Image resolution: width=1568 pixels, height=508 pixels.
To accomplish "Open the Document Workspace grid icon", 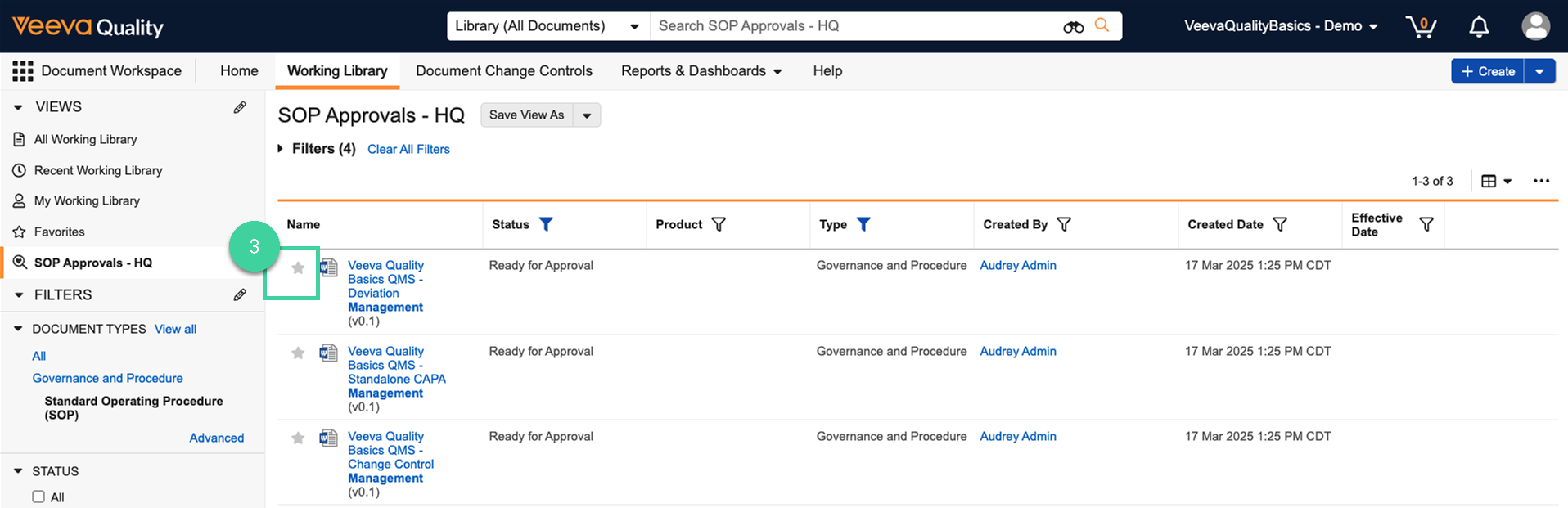I will click(x=23, y=71).
